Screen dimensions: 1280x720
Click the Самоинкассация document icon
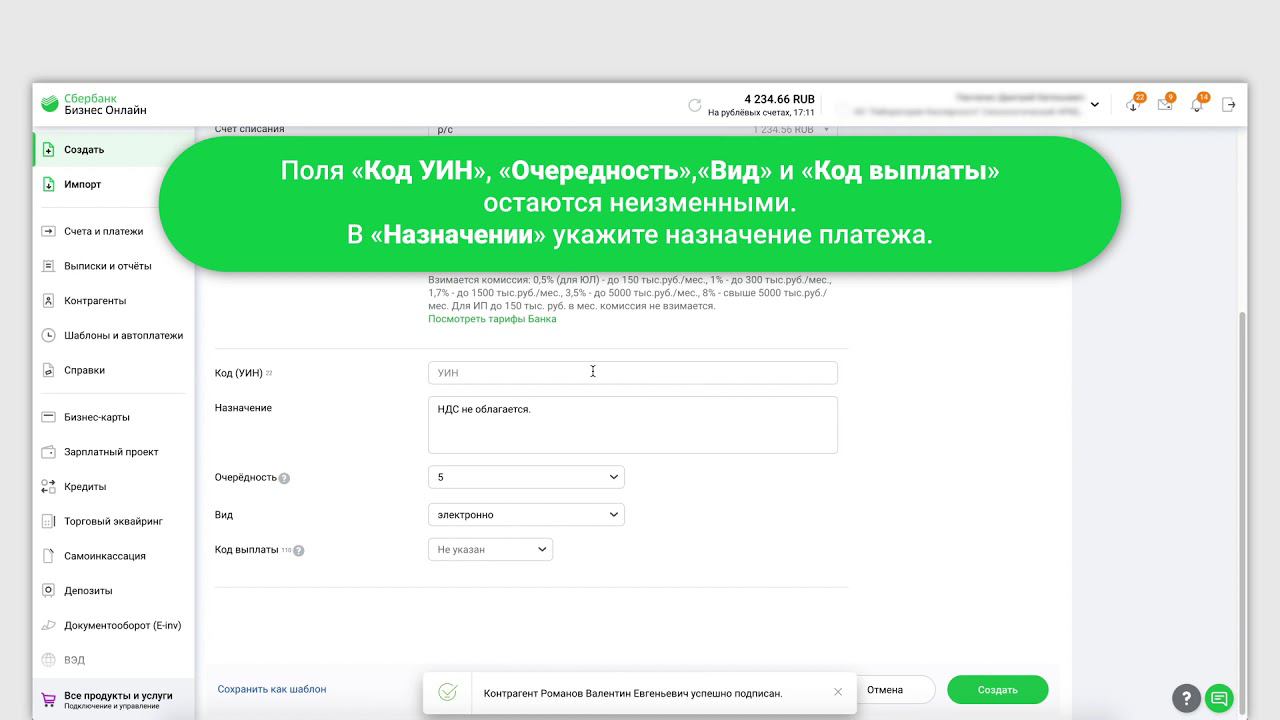[48, 556]
